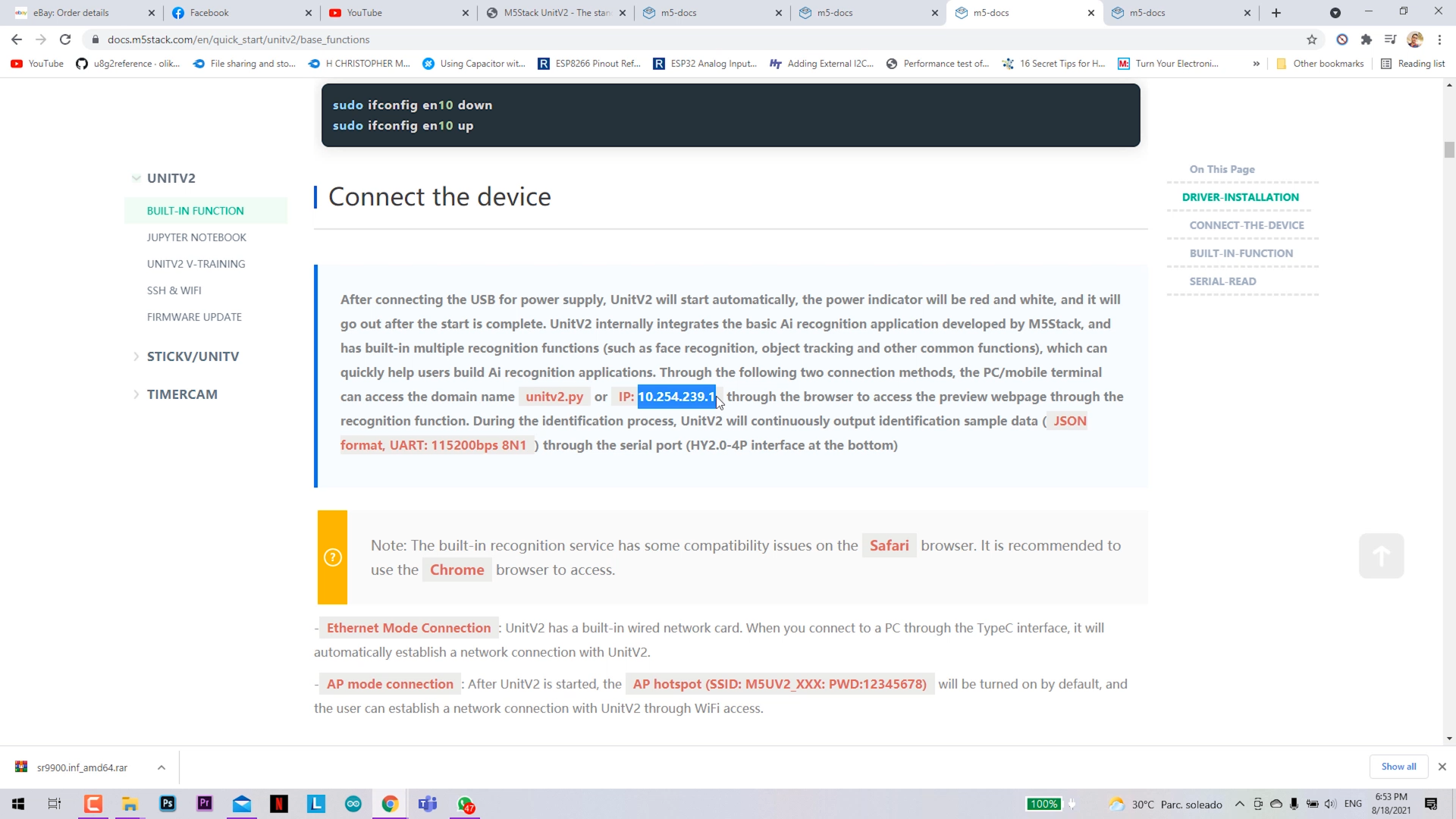Click the Chrome profile avatar
This screenshot has height=819, width=1456.
1414,39
